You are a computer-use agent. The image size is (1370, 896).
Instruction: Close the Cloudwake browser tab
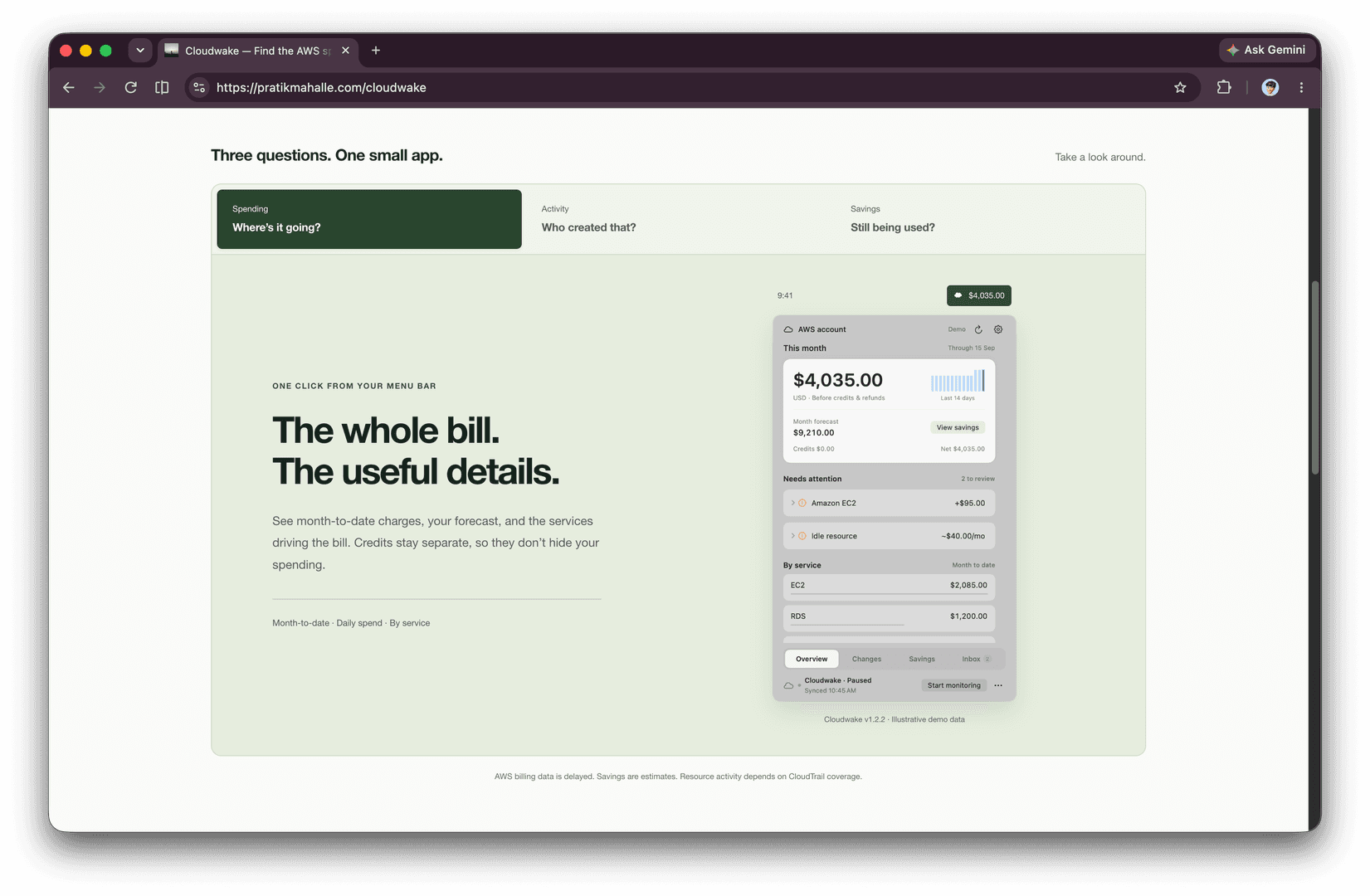[345, 51]
